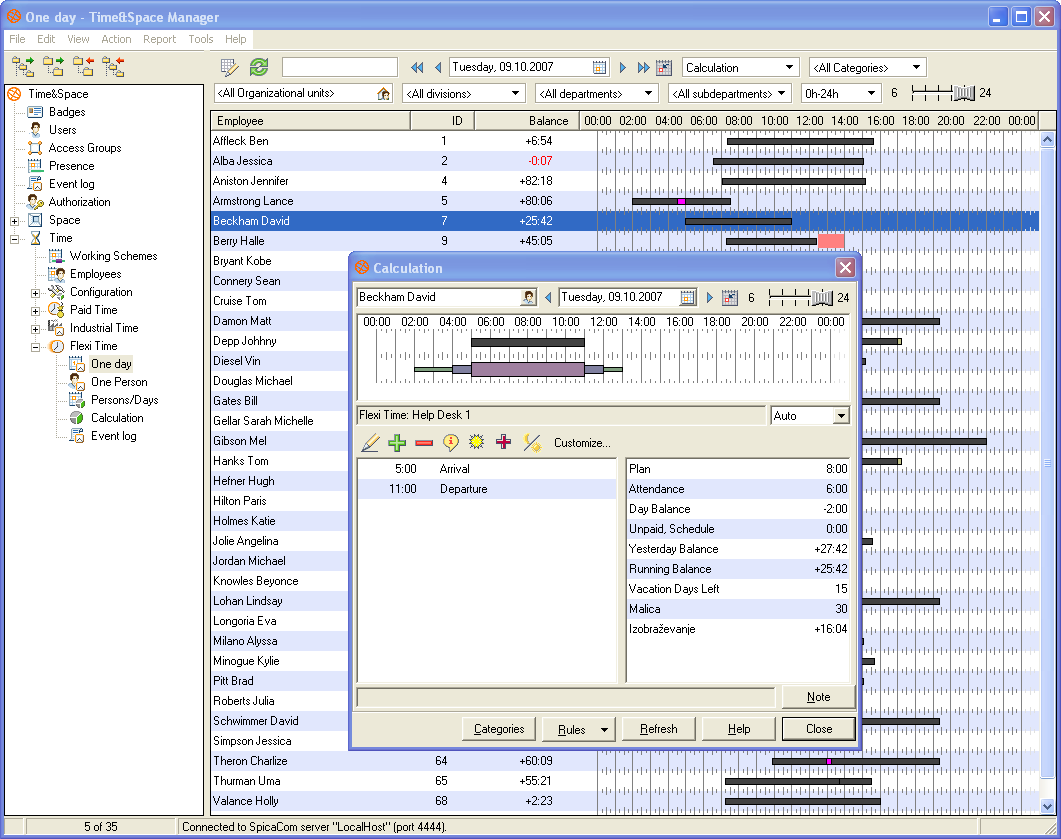Click the red minus remove event icon
This screenshot has width=1061, height=839.
pyautogui.click(x=424, y=443)
